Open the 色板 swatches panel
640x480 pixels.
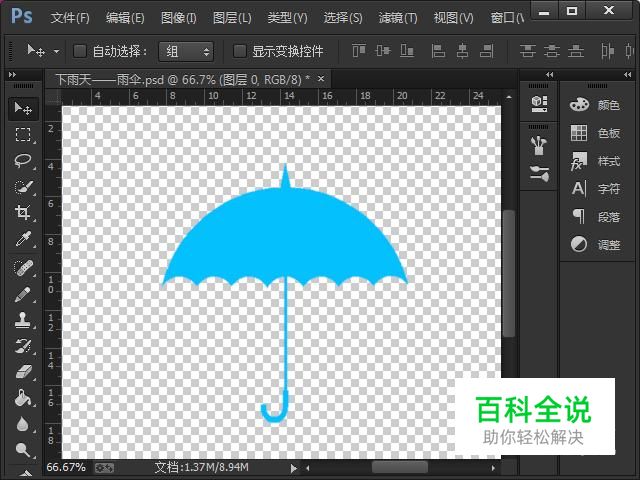[x=595, y=133]
